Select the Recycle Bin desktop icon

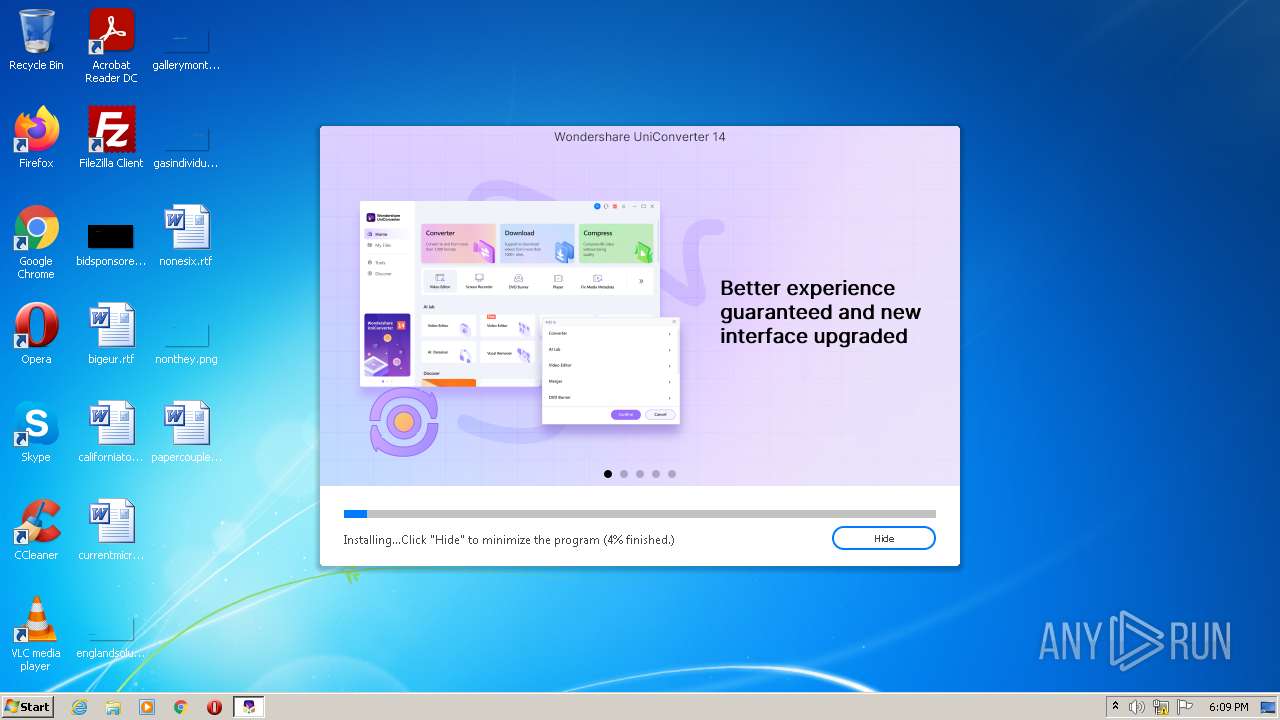coord(36,41)
